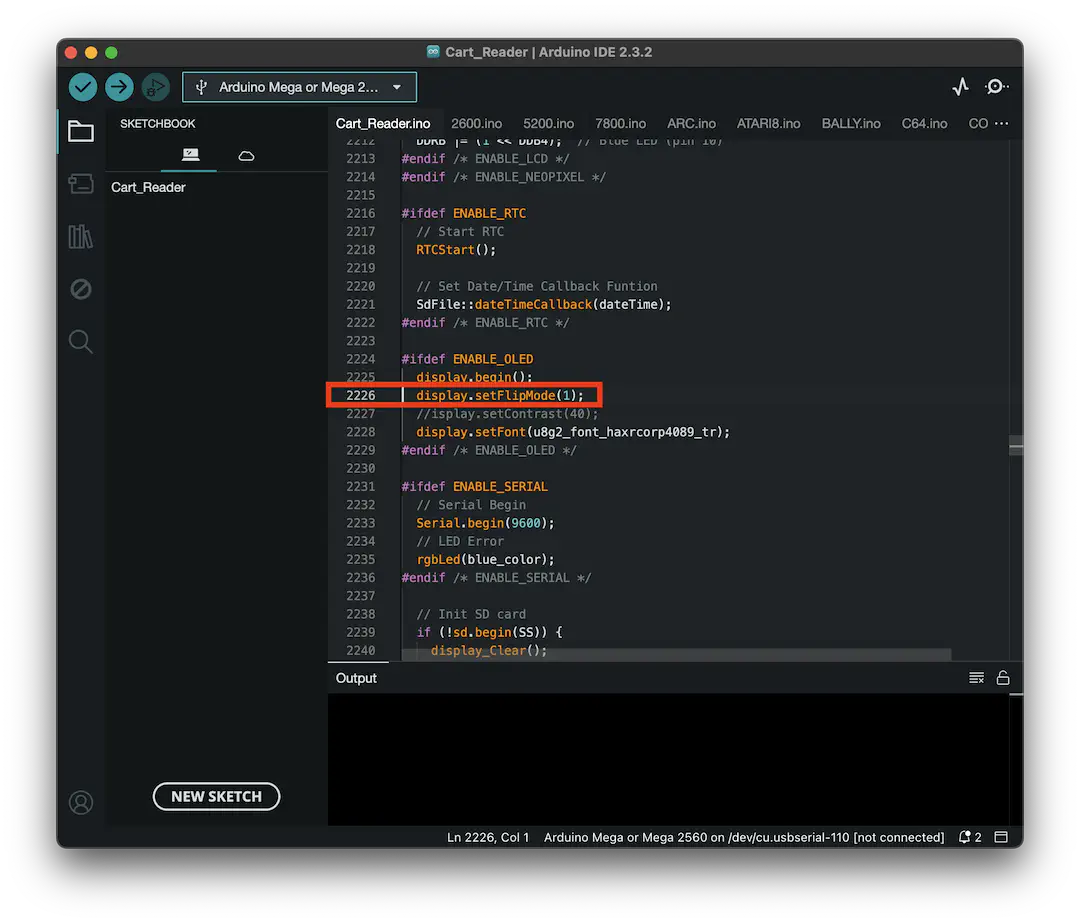Open the BALLY.ino editor tab
This screenshot has width=1080, height=923.
click(x=851, y=123)
